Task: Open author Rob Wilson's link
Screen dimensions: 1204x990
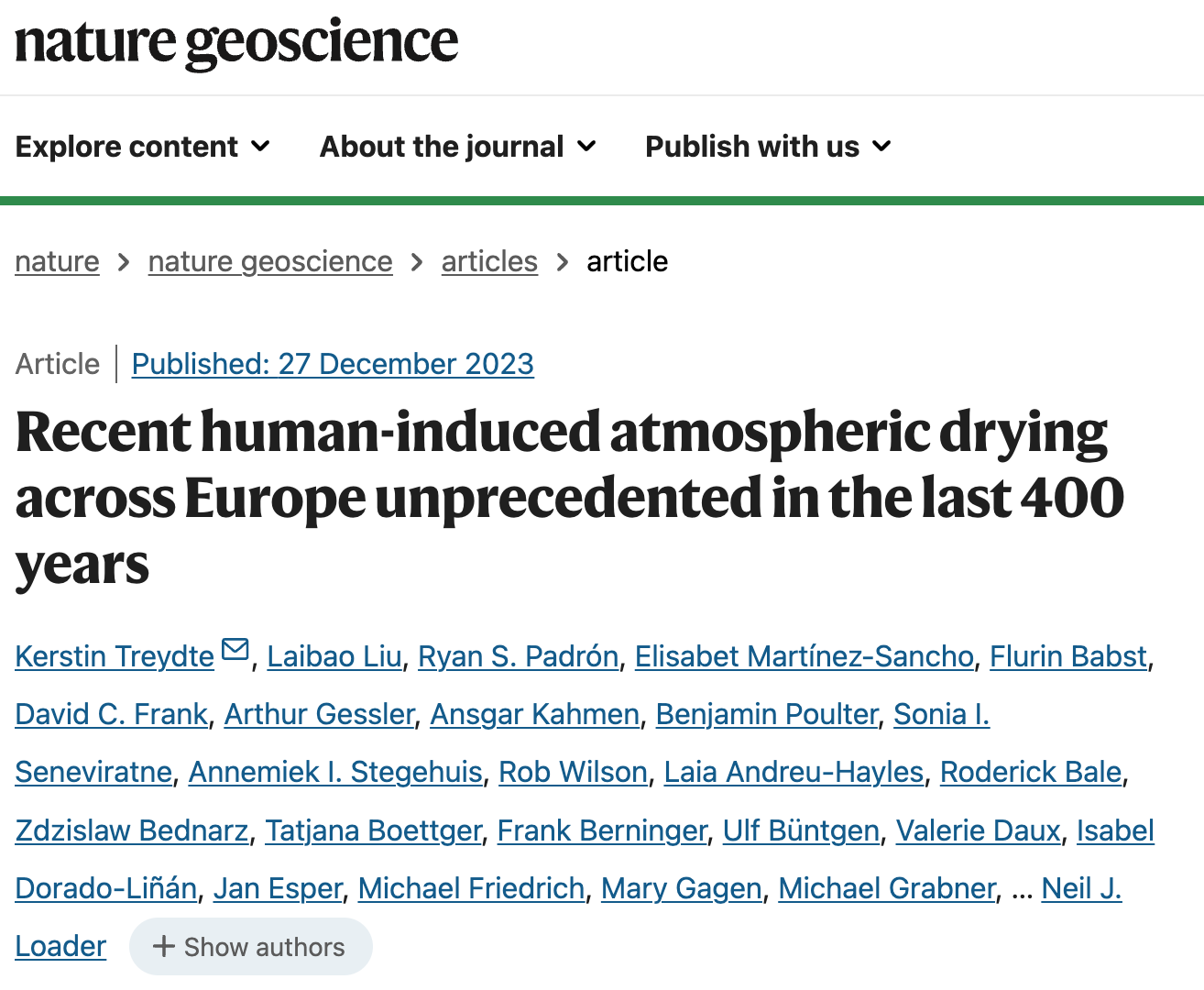Action: point(573,772)
